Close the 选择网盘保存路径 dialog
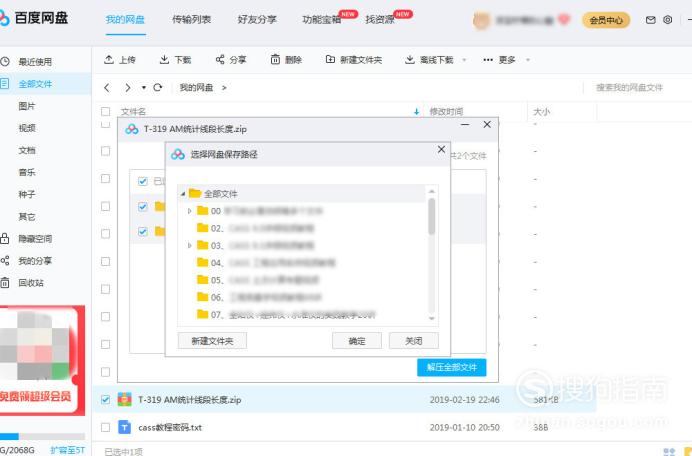The image size is (692, 456). tap(441, 150)
